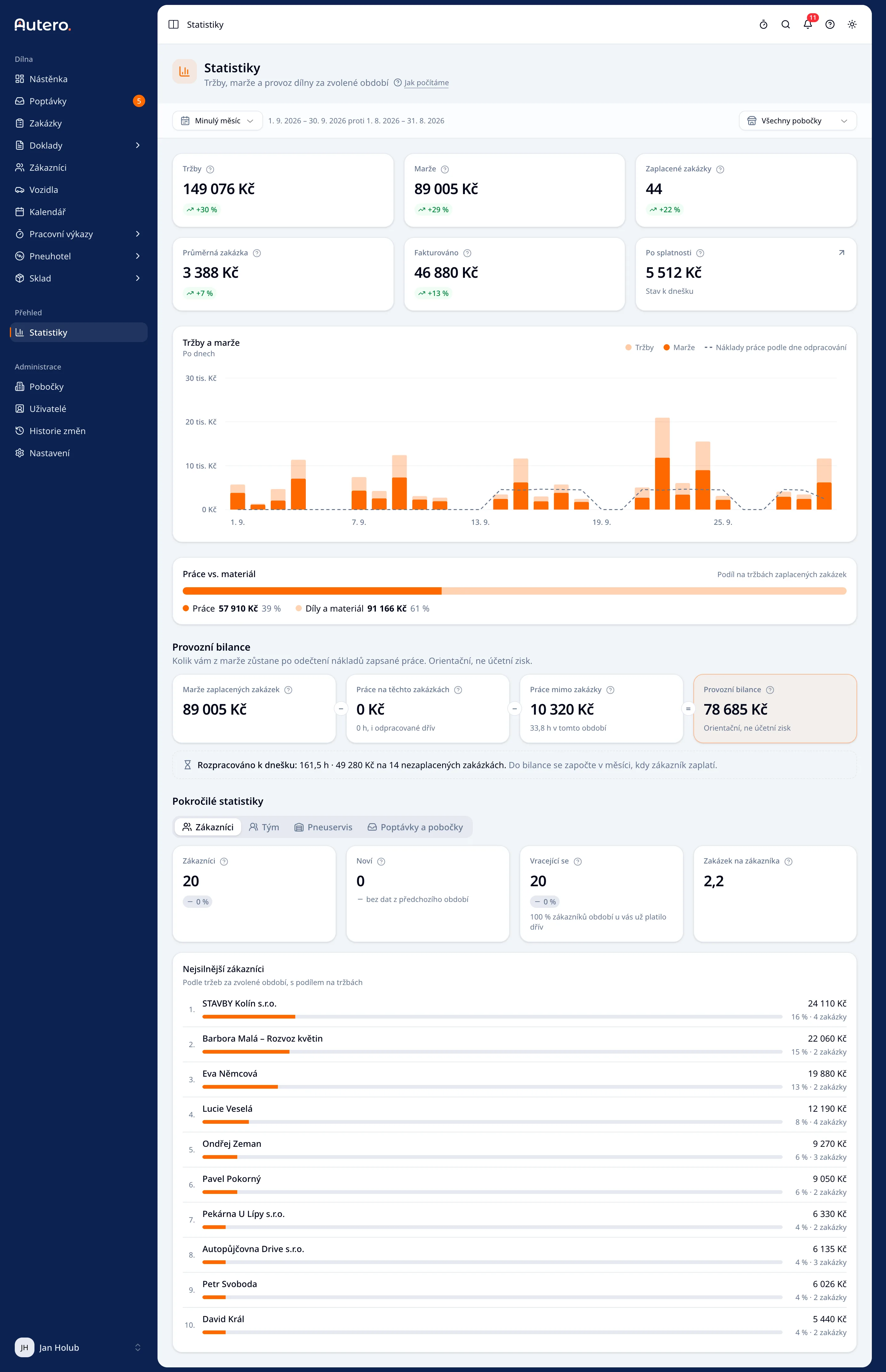Open Jan Holub user account switcher

tap(79, 1347)
